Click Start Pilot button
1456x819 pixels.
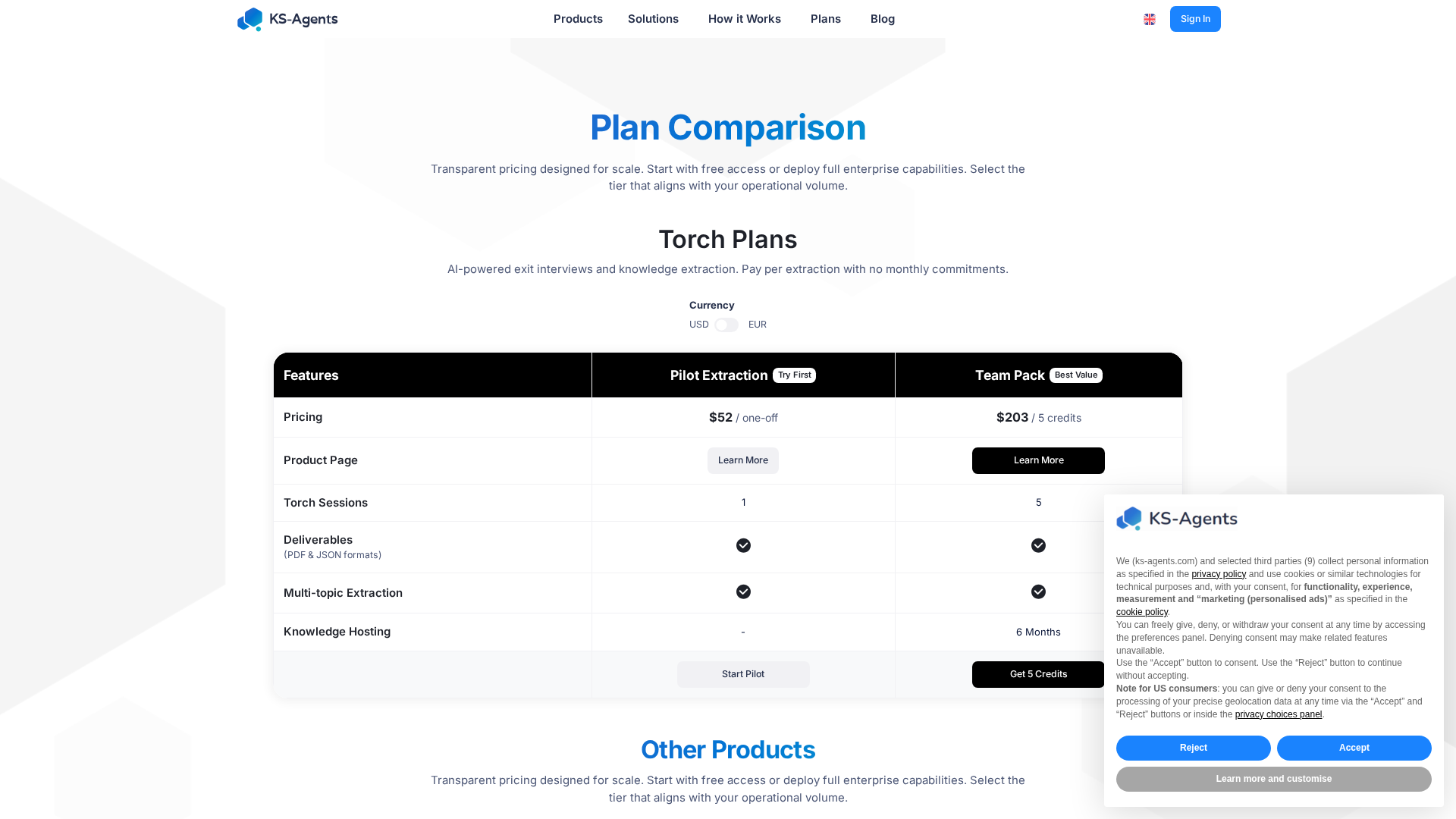743,674
